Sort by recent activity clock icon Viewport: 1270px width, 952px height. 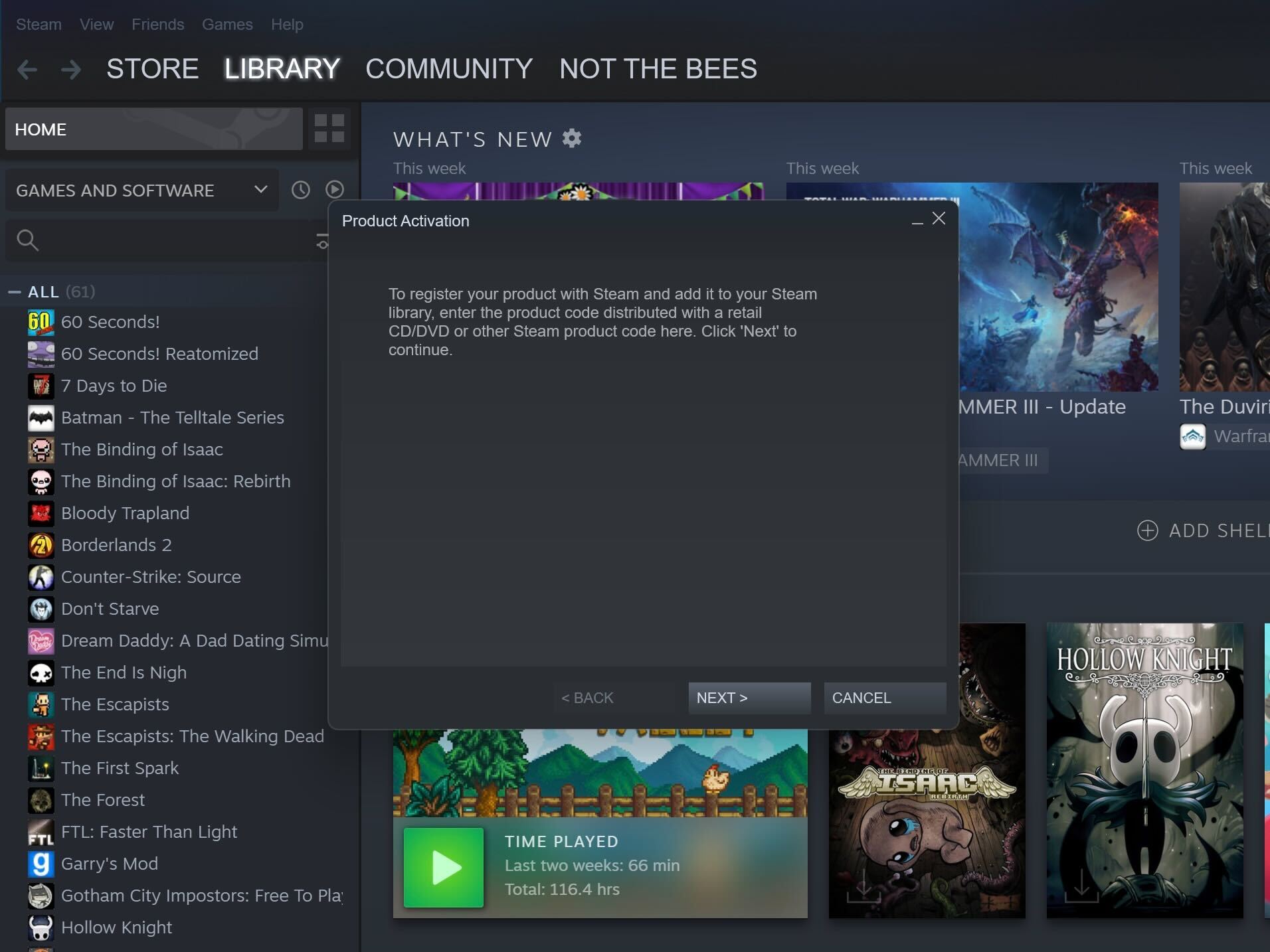[x=301, y=190]
